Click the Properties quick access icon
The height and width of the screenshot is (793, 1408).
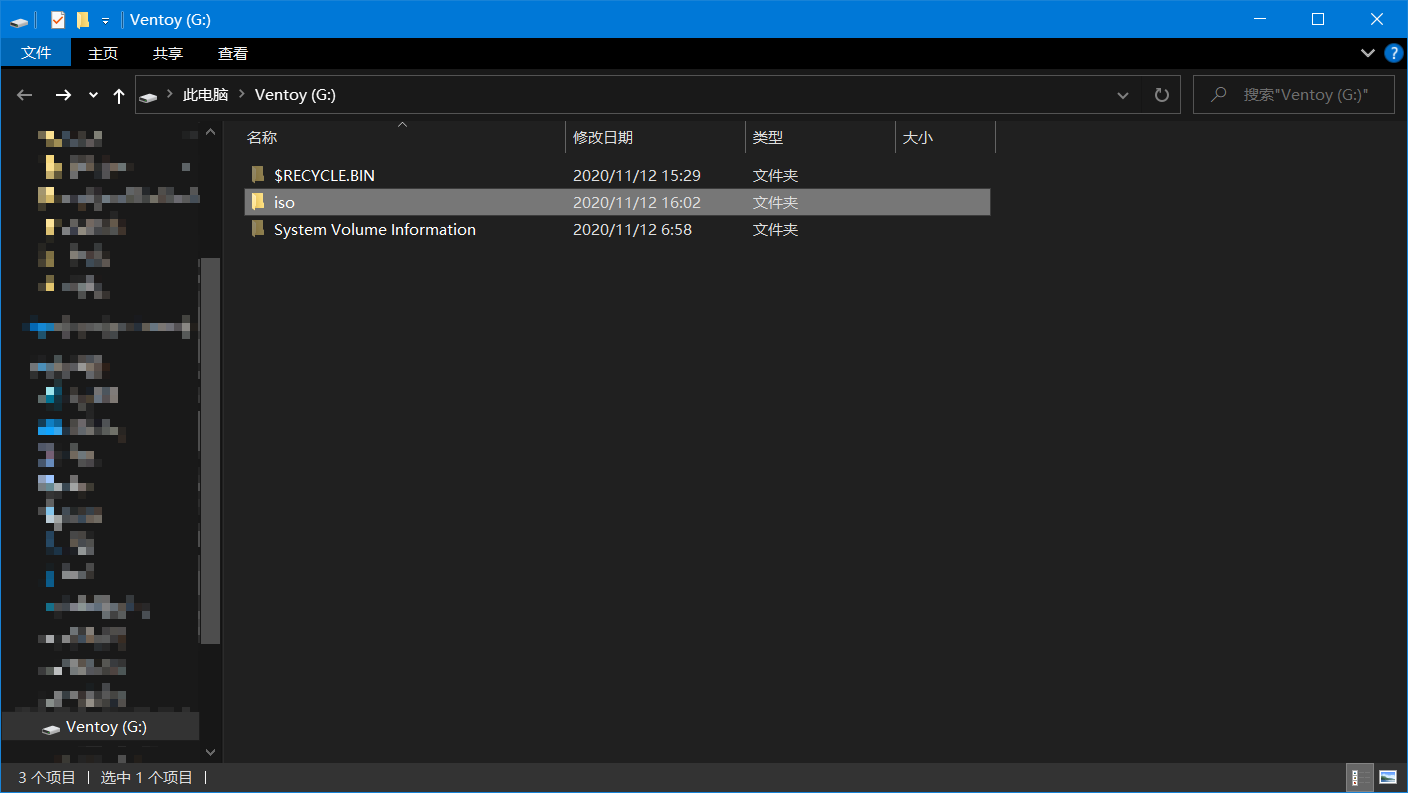(x=58, y=20)
